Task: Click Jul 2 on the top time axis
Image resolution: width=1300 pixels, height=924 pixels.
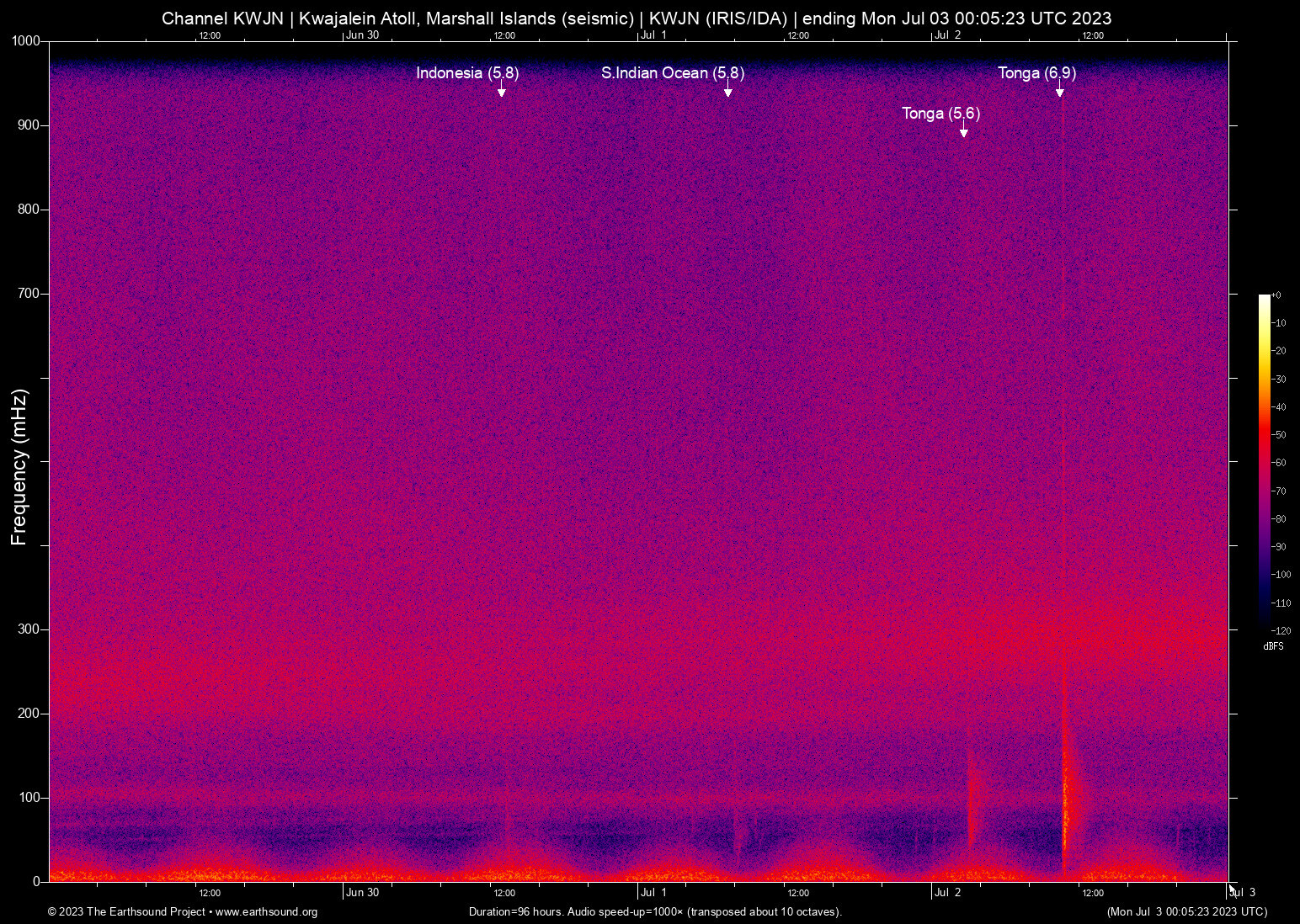Action: coord(947,35)
